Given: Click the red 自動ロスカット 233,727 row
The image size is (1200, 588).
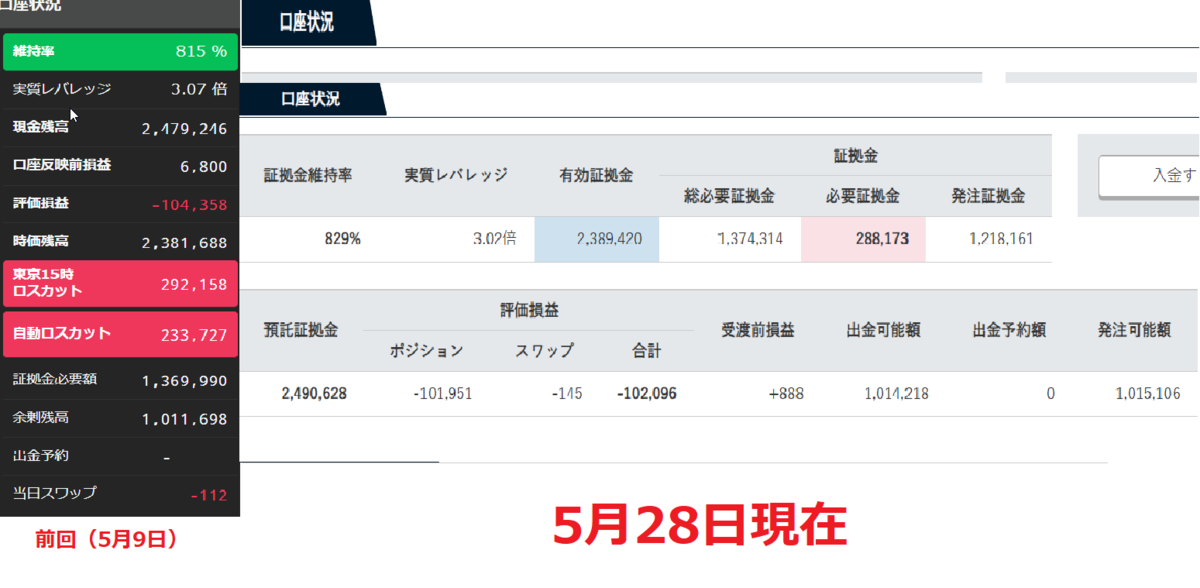Looking at the screenshot, I should tap(120, 334).
